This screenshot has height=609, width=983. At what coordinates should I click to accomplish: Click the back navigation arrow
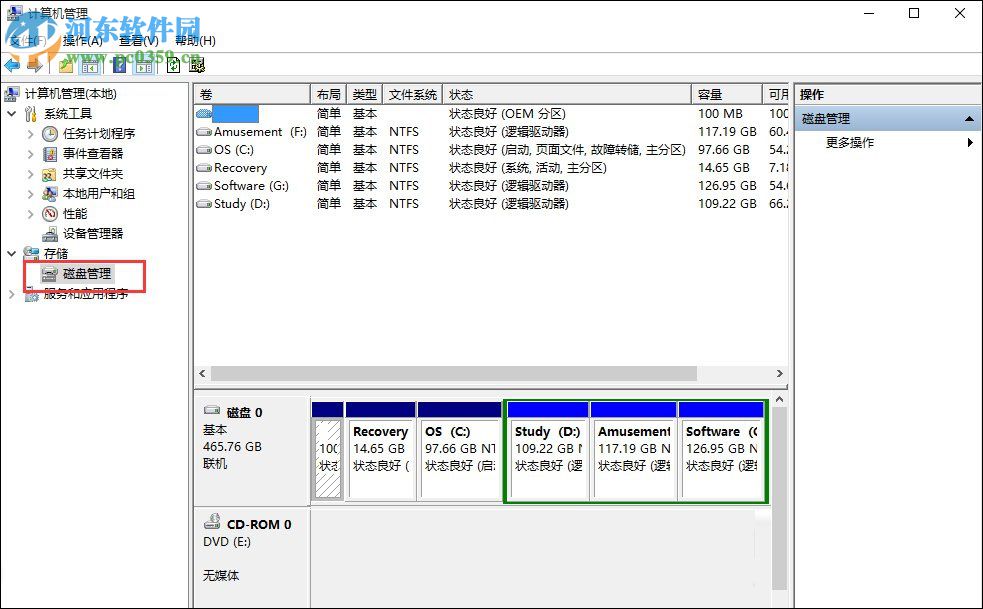tap(13, 64)
